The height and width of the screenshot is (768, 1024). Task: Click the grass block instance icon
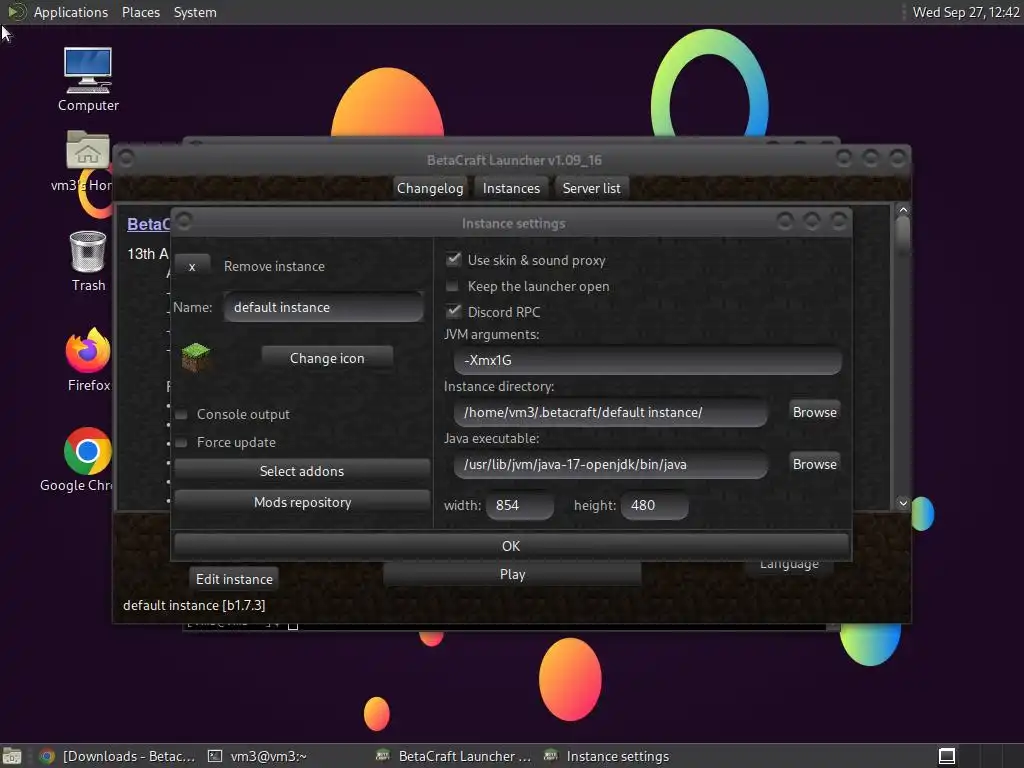[x=195, y=357]
